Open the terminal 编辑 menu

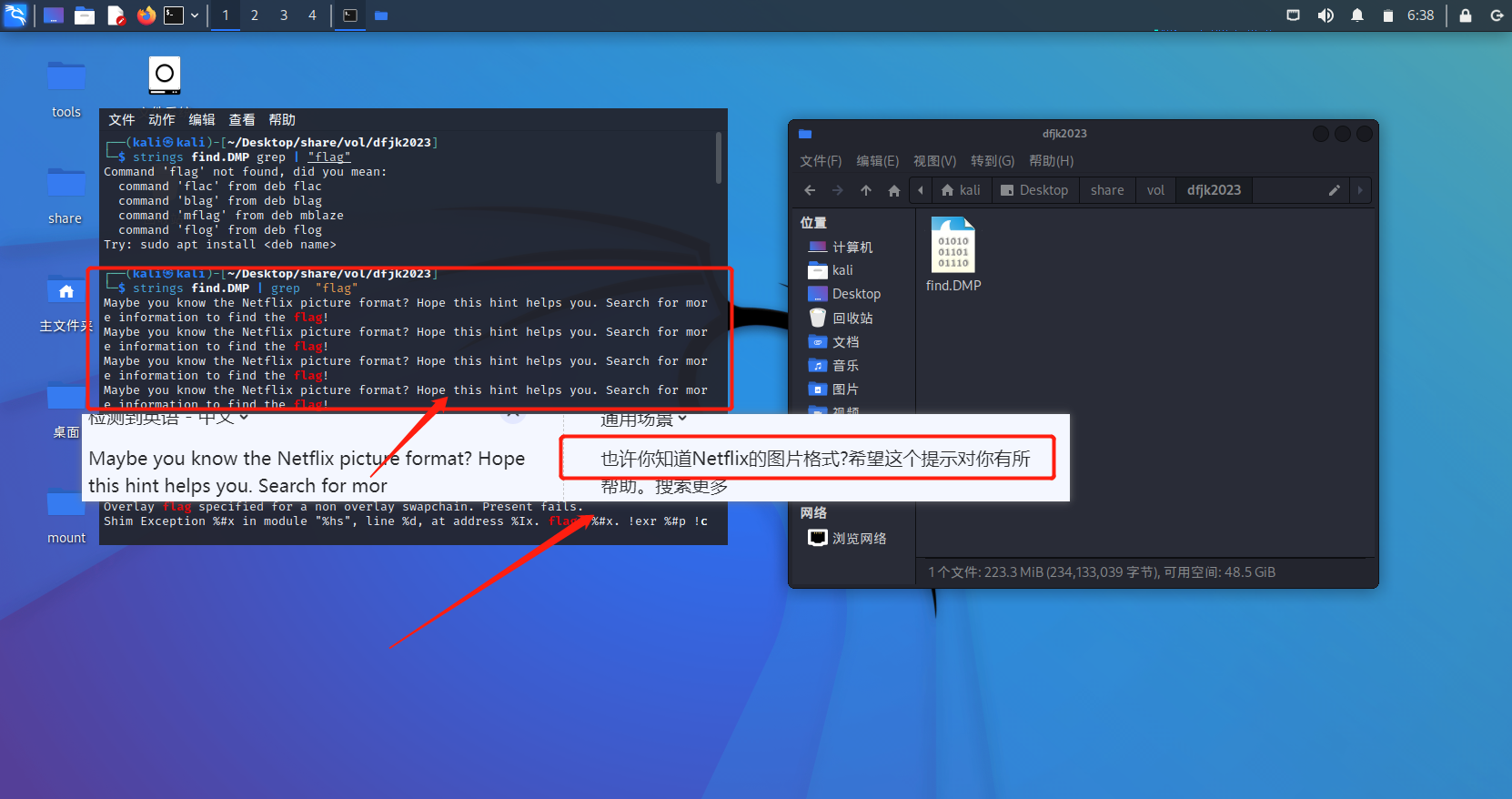[201, 120]
